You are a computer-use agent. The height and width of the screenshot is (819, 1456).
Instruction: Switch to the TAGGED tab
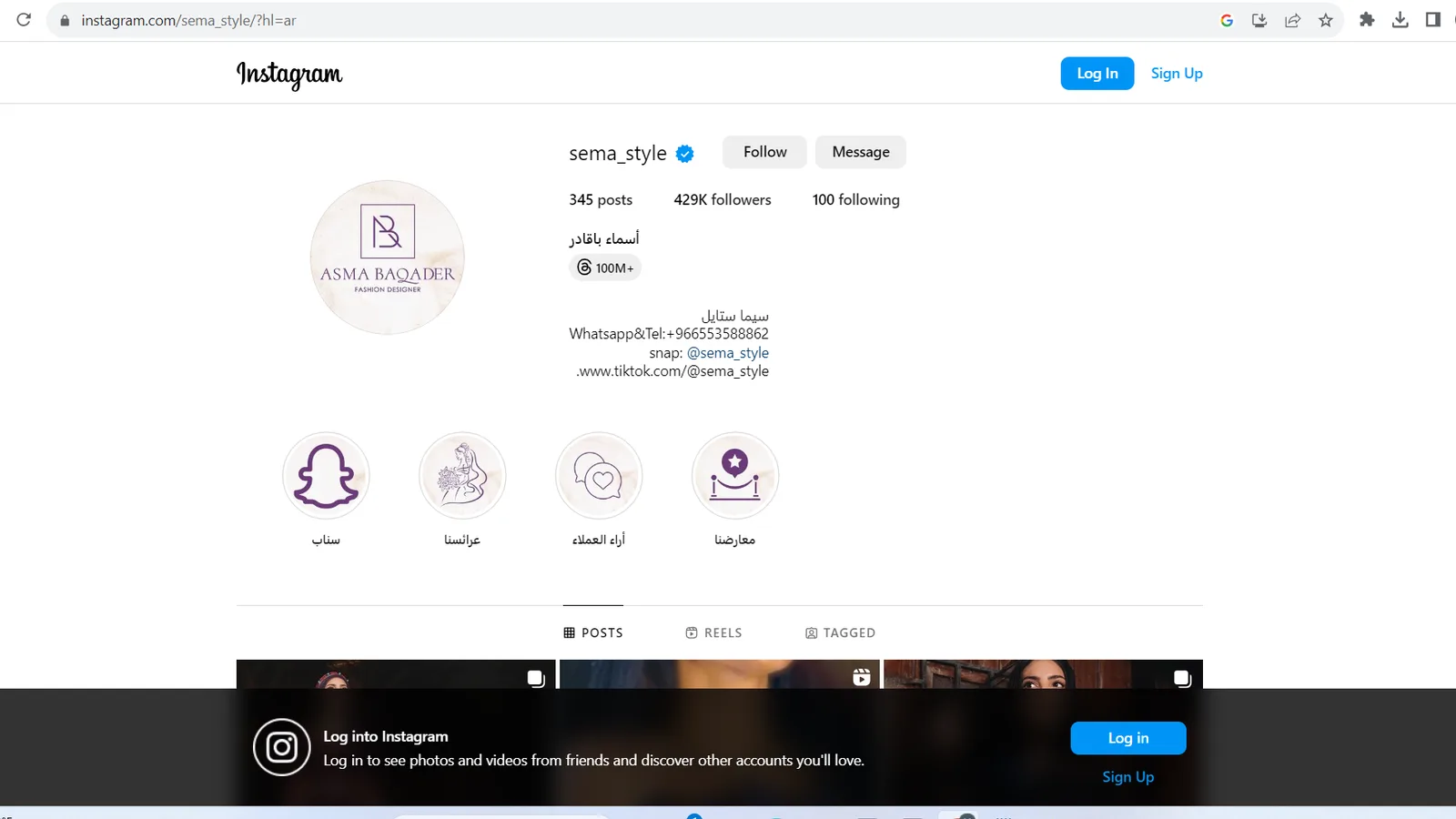(841, 632)
